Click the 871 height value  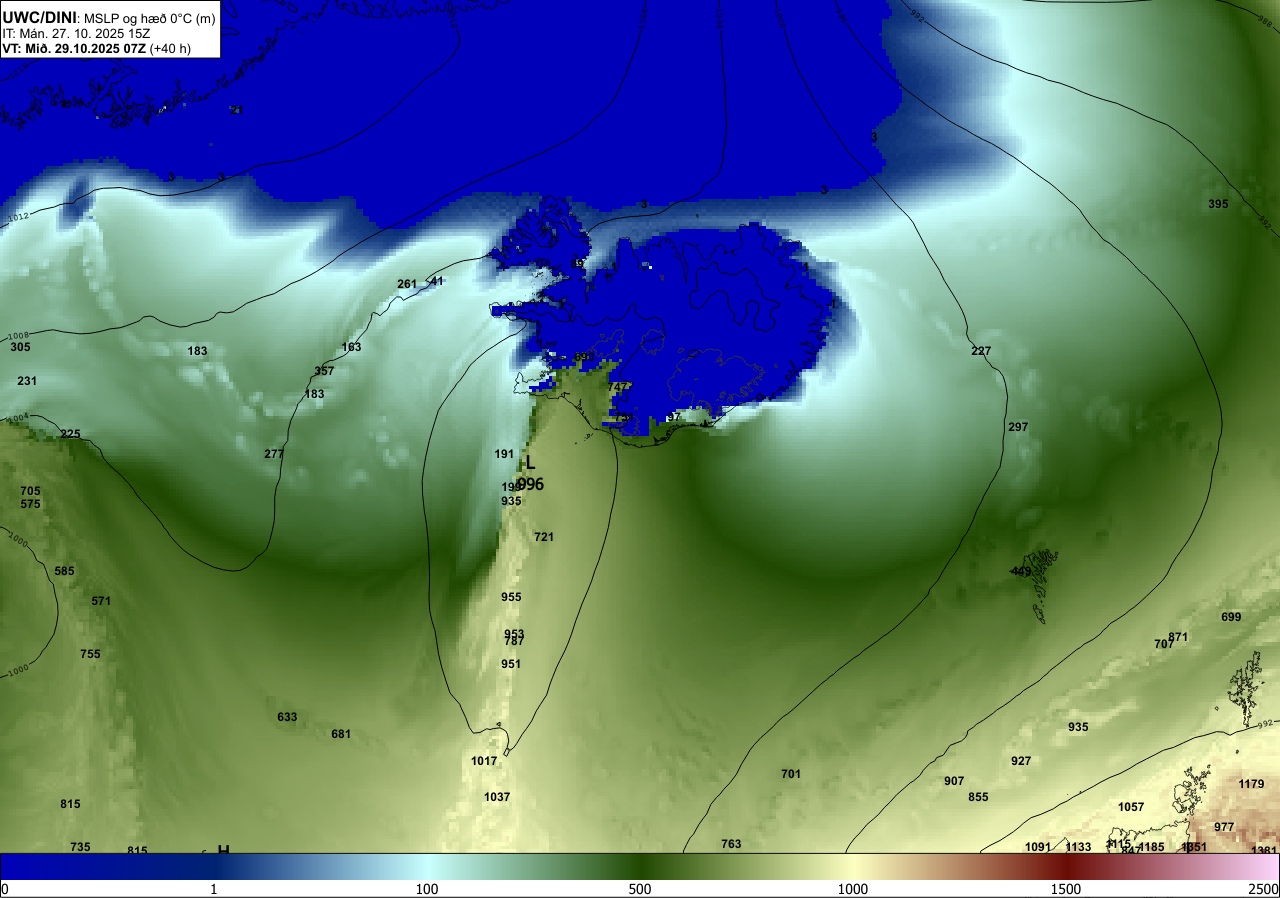tap(1178, 637)
